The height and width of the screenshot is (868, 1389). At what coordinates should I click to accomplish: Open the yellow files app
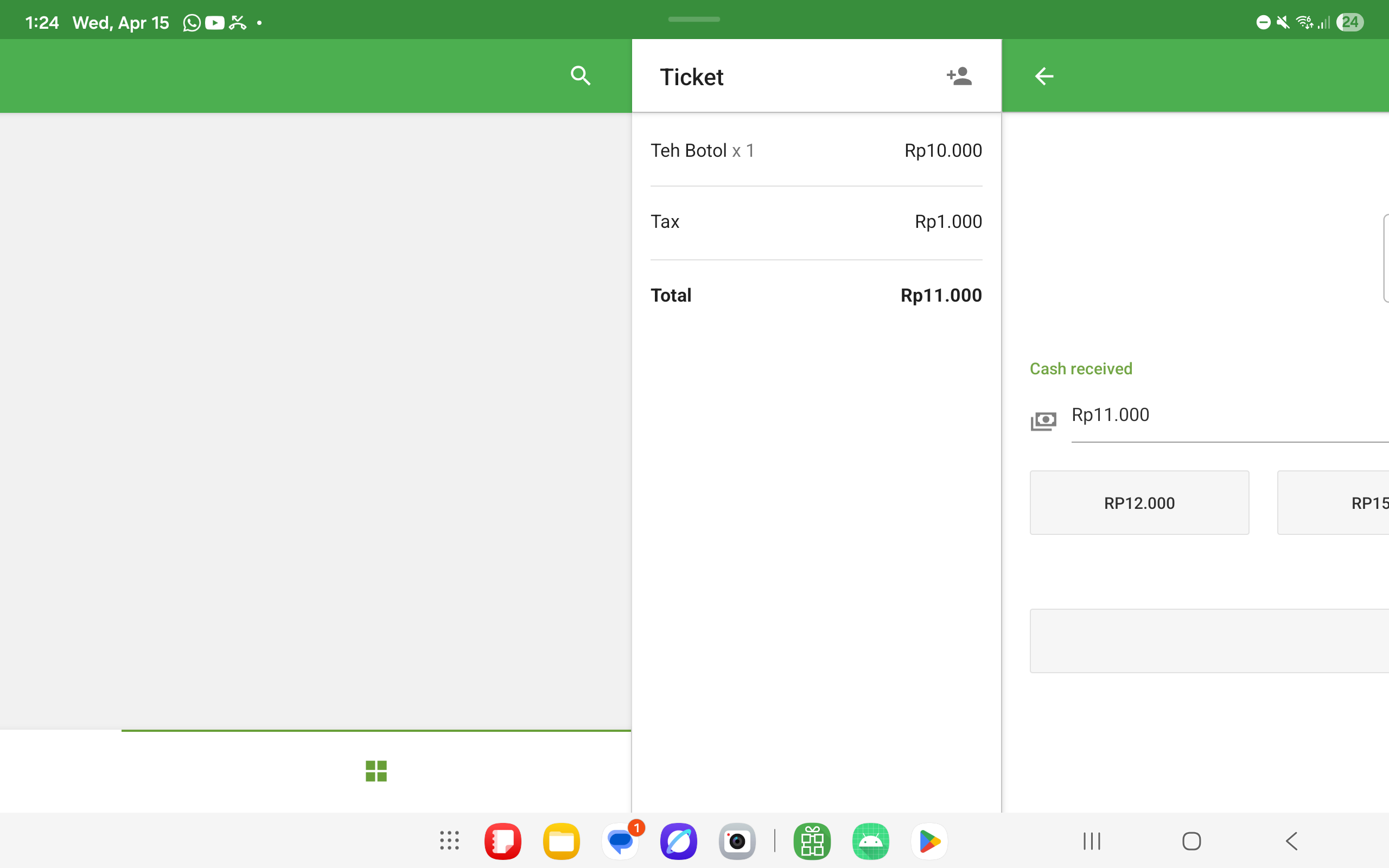tap(562, 841)
